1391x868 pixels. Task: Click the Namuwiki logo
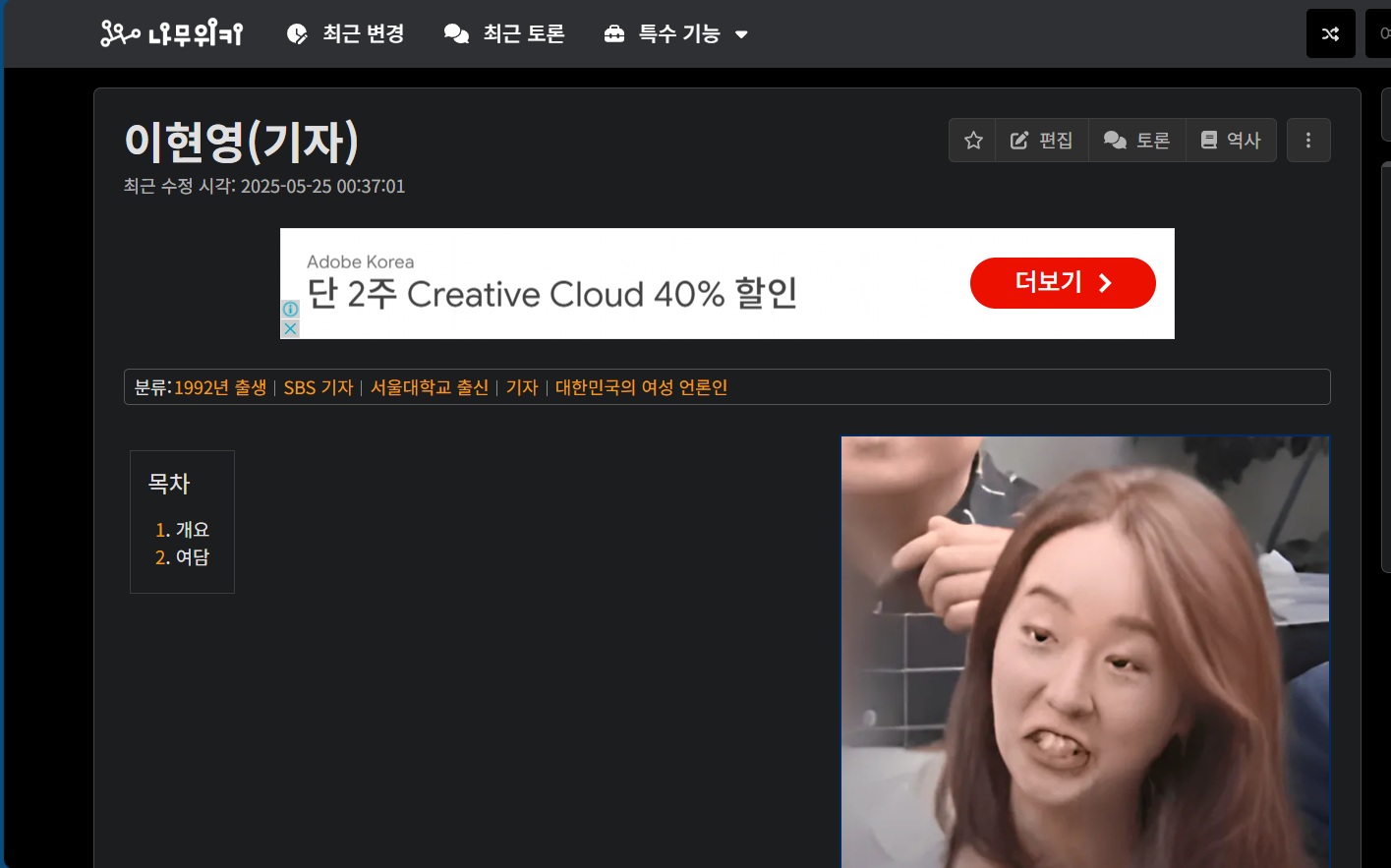172,34
